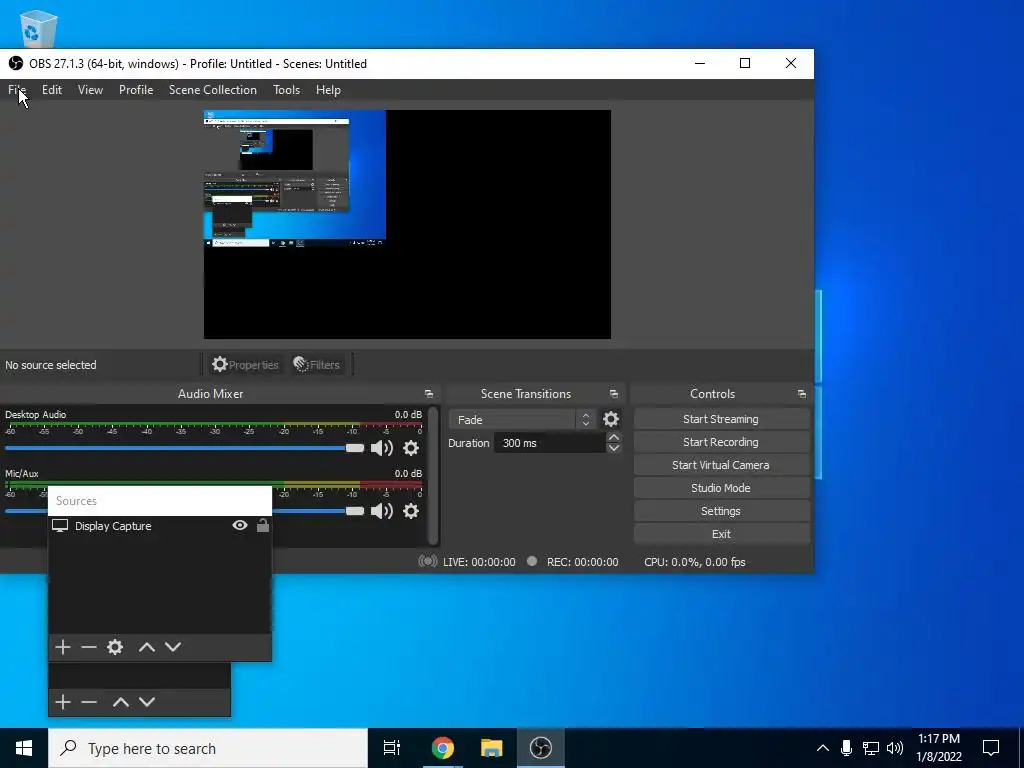Open the Profile menu
Image resolution: width=1024 pixels, height=768 pixels.
click(136, 90)
